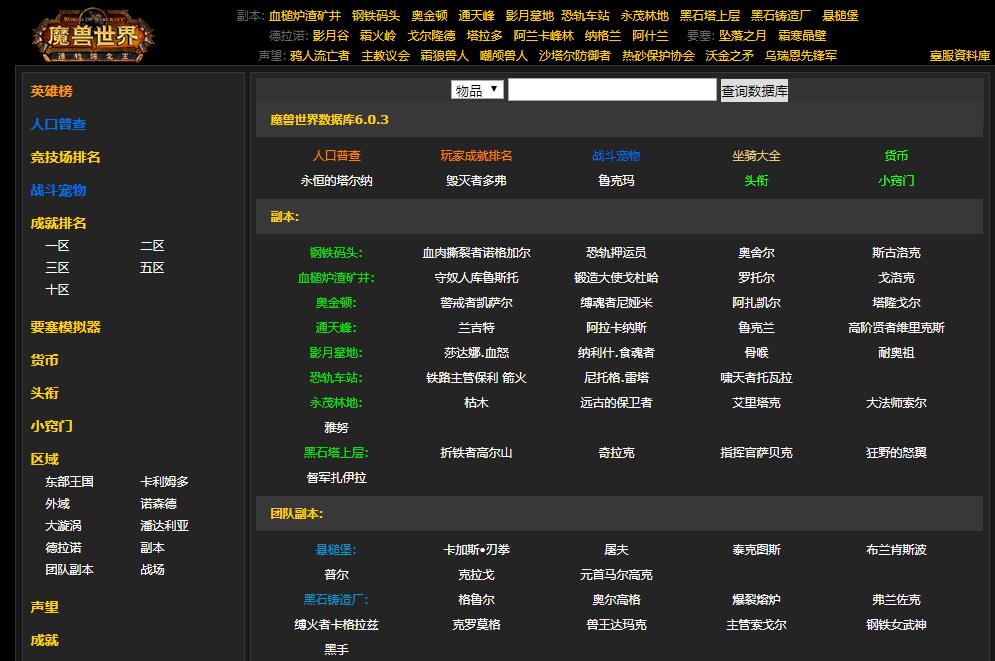Open the 坐骑大全 mounts link
The image size is (995, 661).
pos(756,156)
